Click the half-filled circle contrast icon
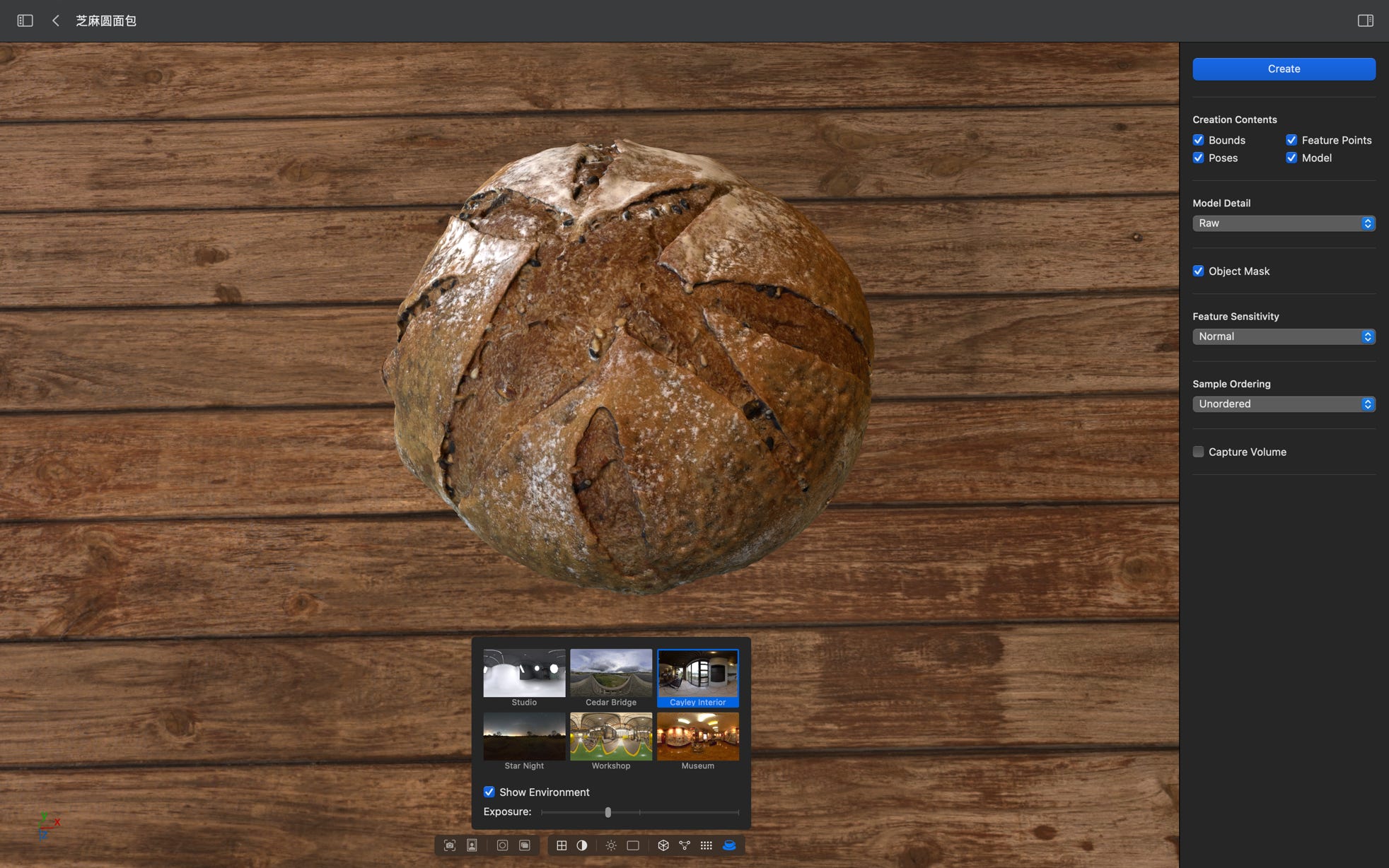 pos(581,845)
